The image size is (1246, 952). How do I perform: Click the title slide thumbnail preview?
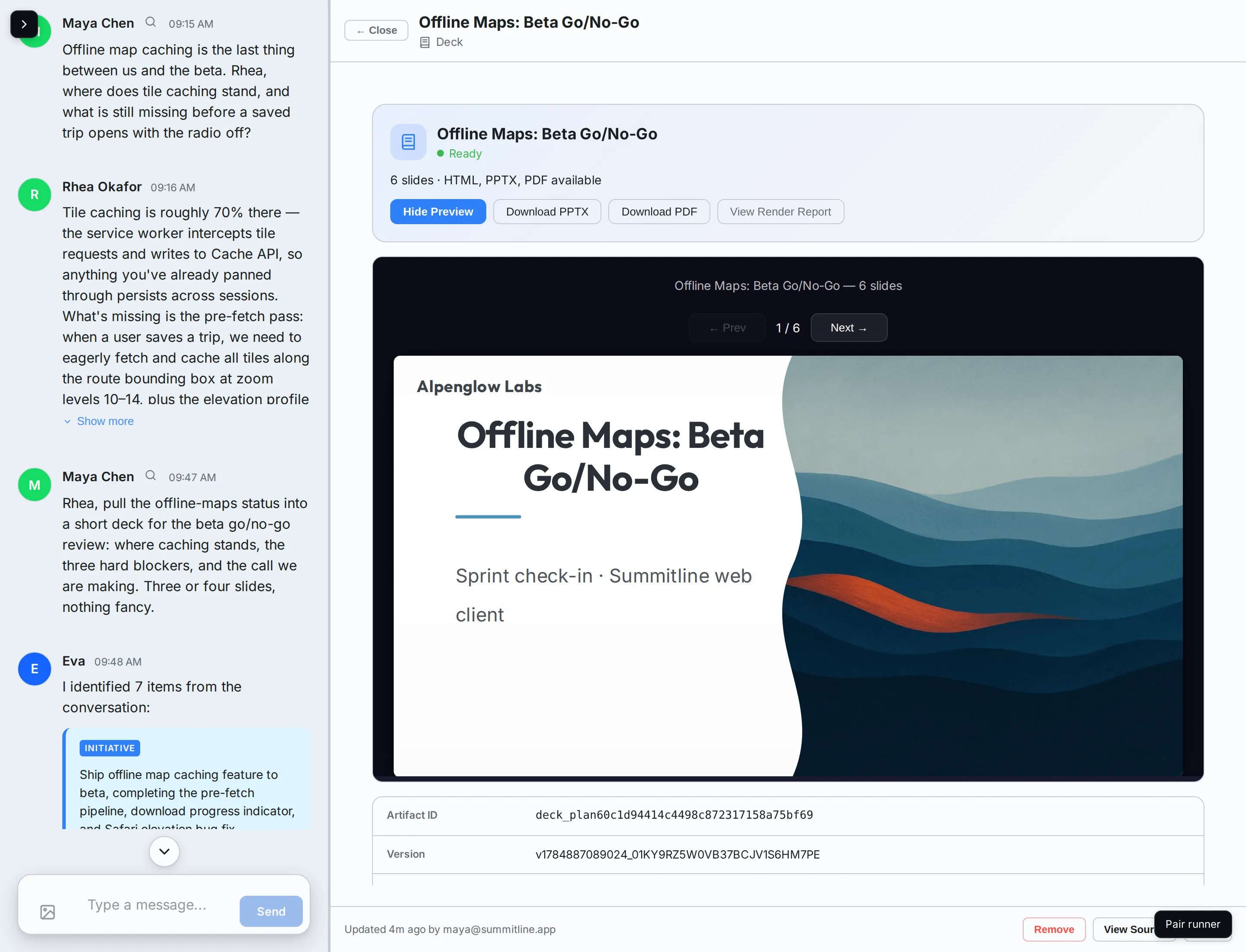point(787,566)
